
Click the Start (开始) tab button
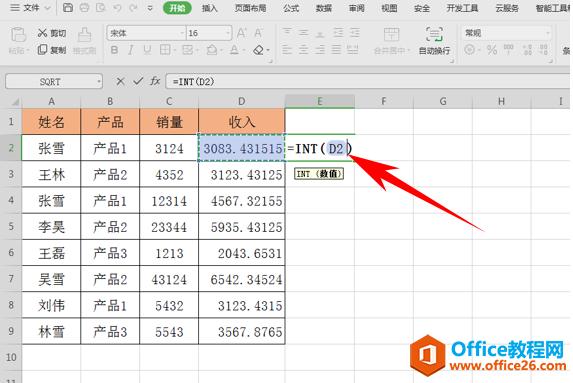tap(177, 8)
